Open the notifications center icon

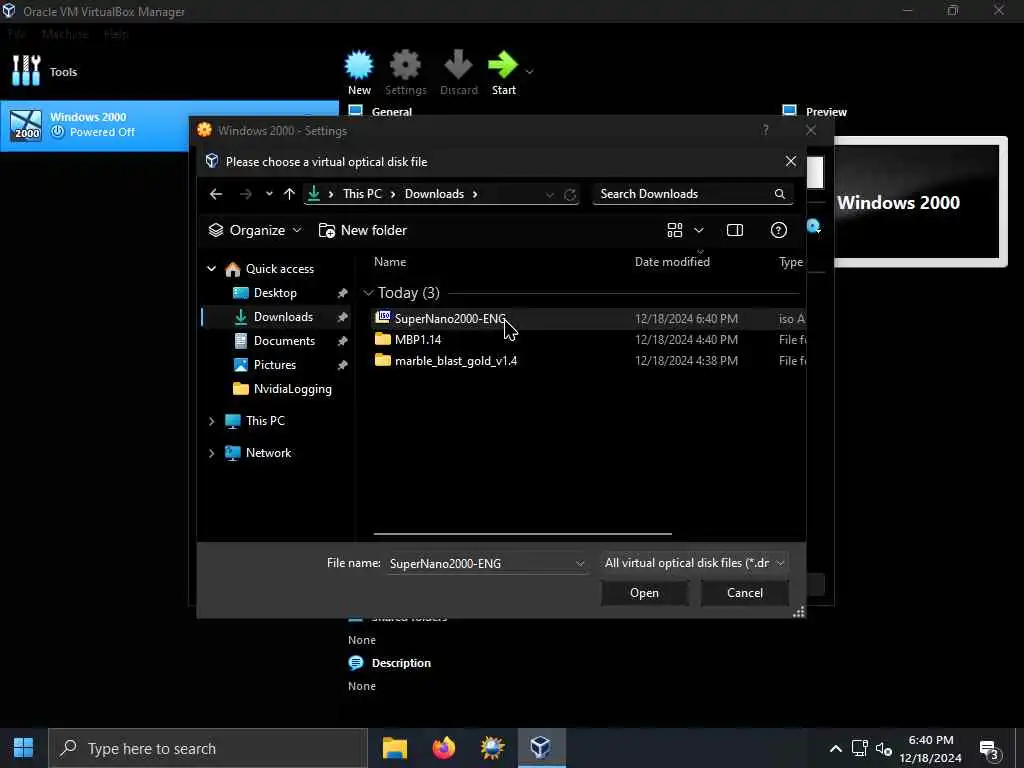pos(989,750)
